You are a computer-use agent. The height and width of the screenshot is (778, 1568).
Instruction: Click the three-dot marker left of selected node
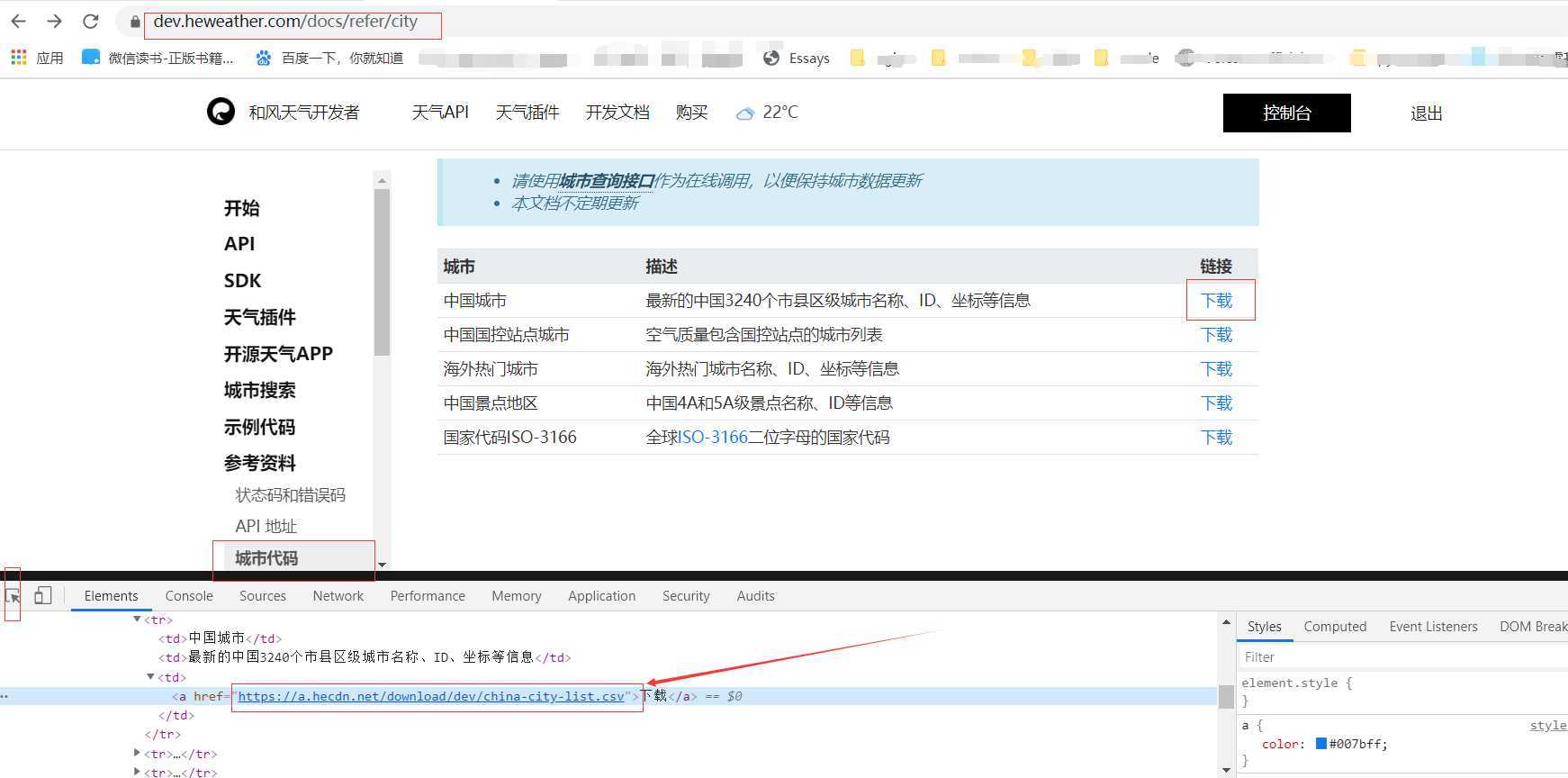[x=5, y=696]
